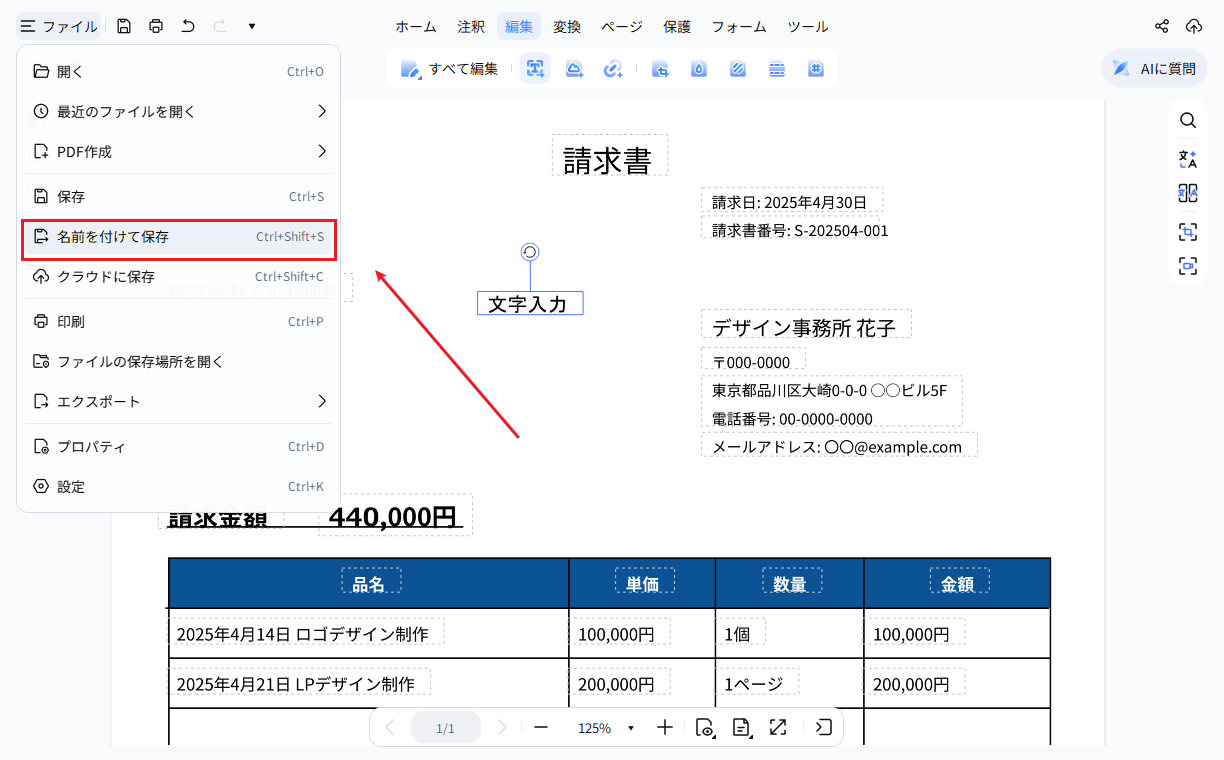Select the add link tool icon
This screenshot has width=1224, height=760.
point(613,69)
